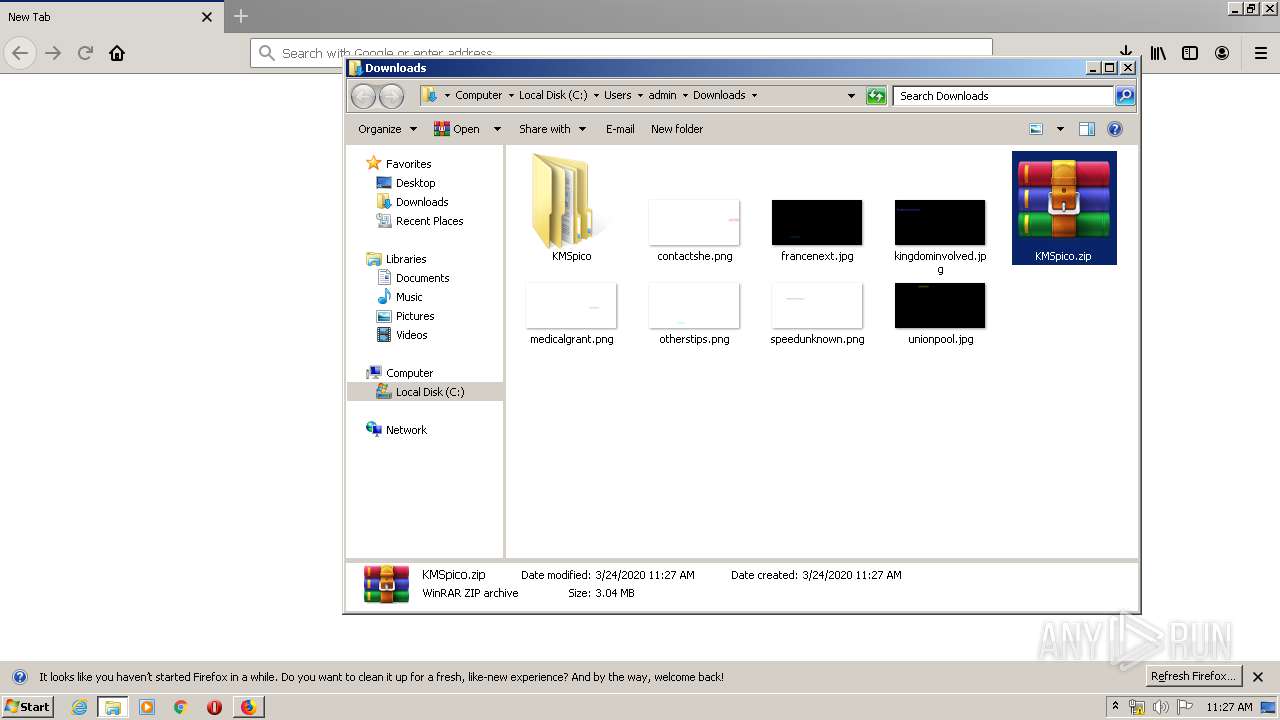Click Explorer Back arrow button
Image resolution: width=1280 pixels, height=720 pixels.
pos(364,96)
